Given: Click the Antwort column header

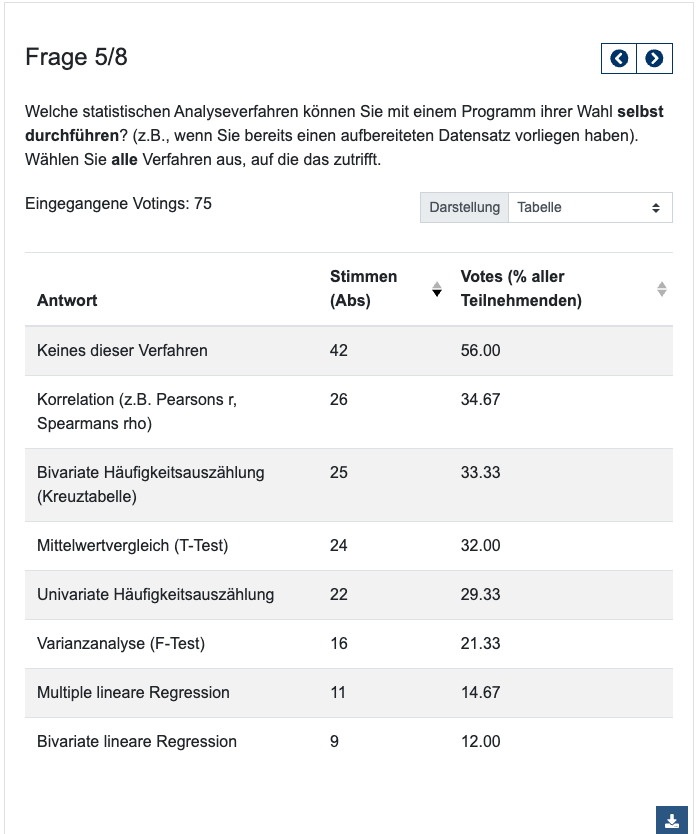Looking at the screenshot, I should (x=67, y=300).
